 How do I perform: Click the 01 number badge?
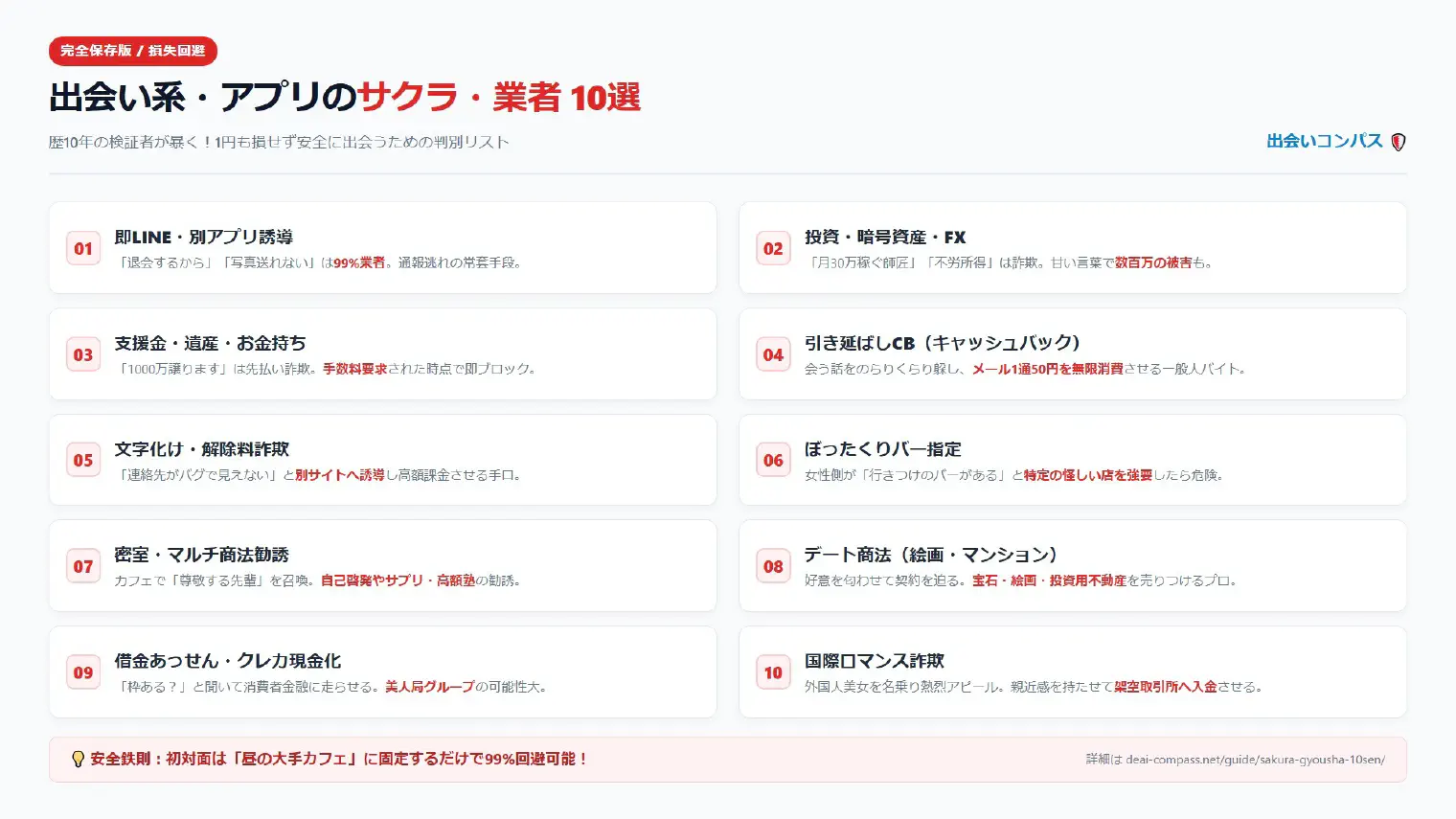pyautogui.click(x=83, y=248)
